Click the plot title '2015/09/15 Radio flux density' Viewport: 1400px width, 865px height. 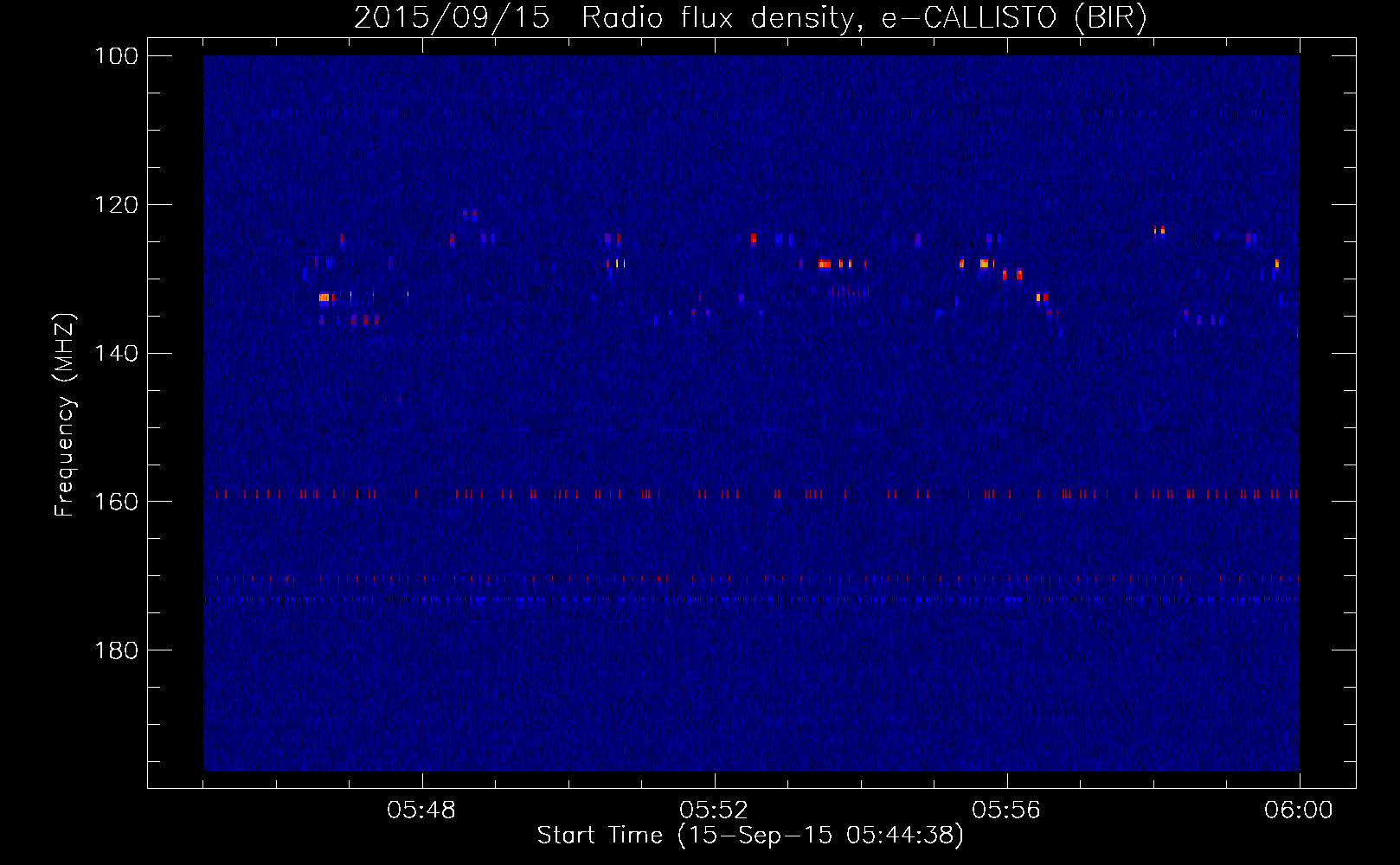(x=750, y=18)
